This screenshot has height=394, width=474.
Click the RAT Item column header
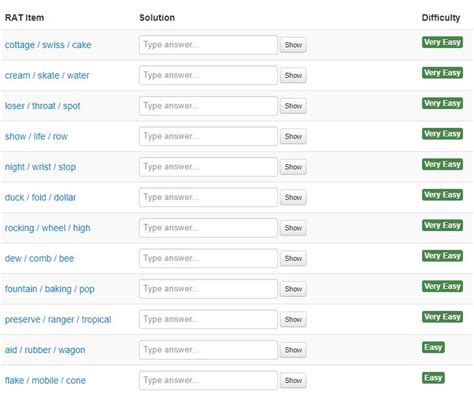coord(24,18)
